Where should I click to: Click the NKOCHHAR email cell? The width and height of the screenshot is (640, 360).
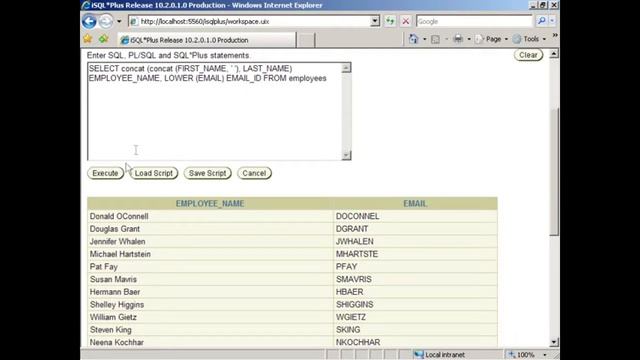[x=416, y=342]
